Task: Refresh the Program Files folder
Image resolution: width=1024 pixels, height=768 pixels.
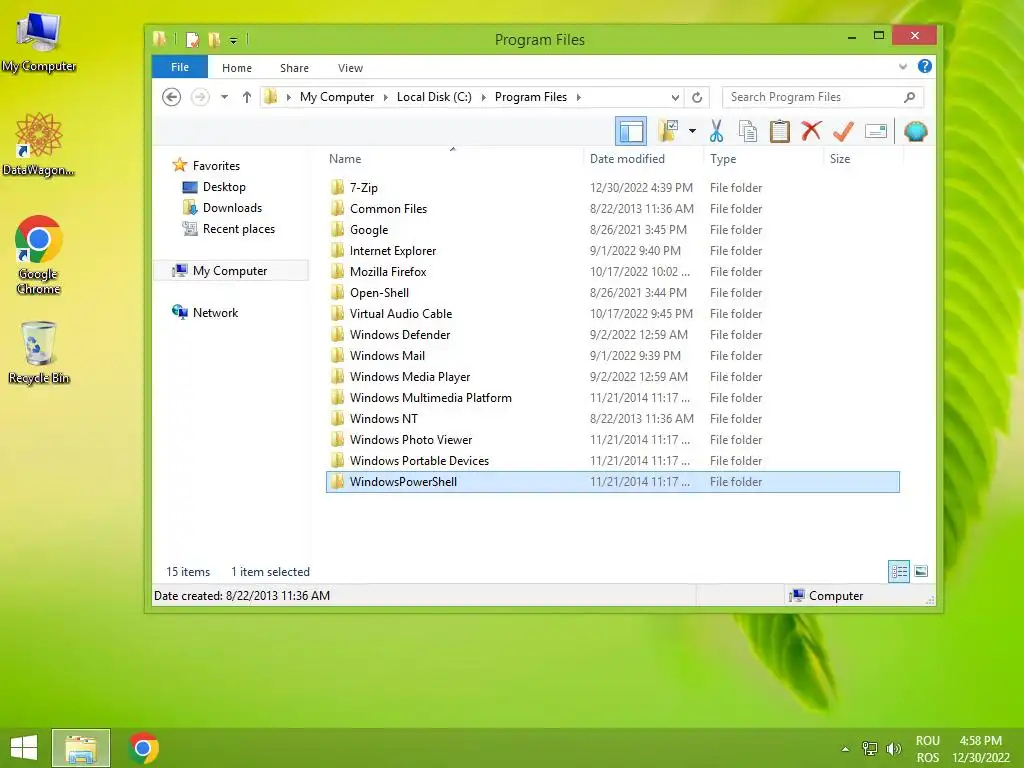Action: pos(697,97)
